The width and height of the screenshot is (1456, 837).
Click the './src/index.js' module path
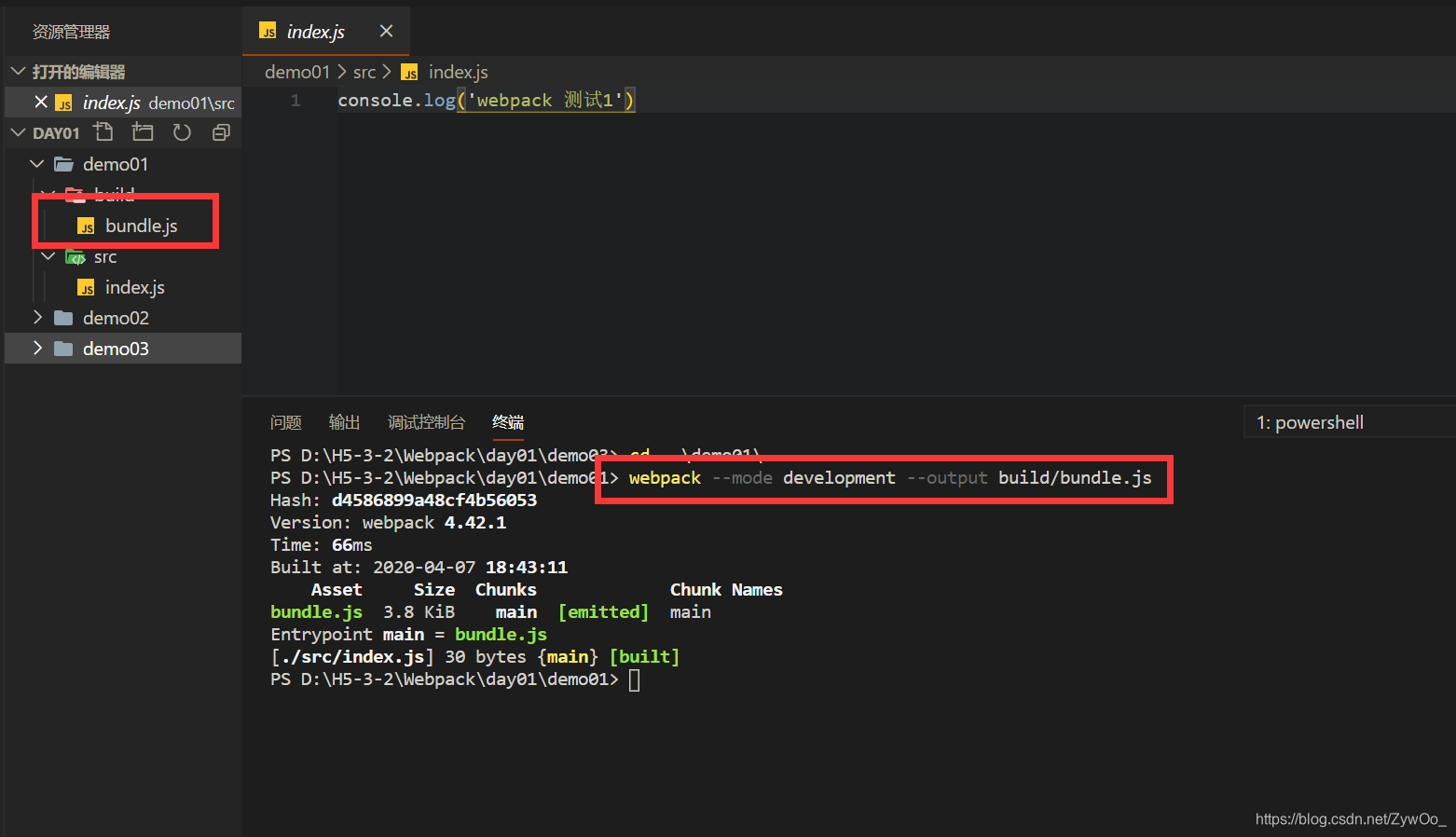352,656
